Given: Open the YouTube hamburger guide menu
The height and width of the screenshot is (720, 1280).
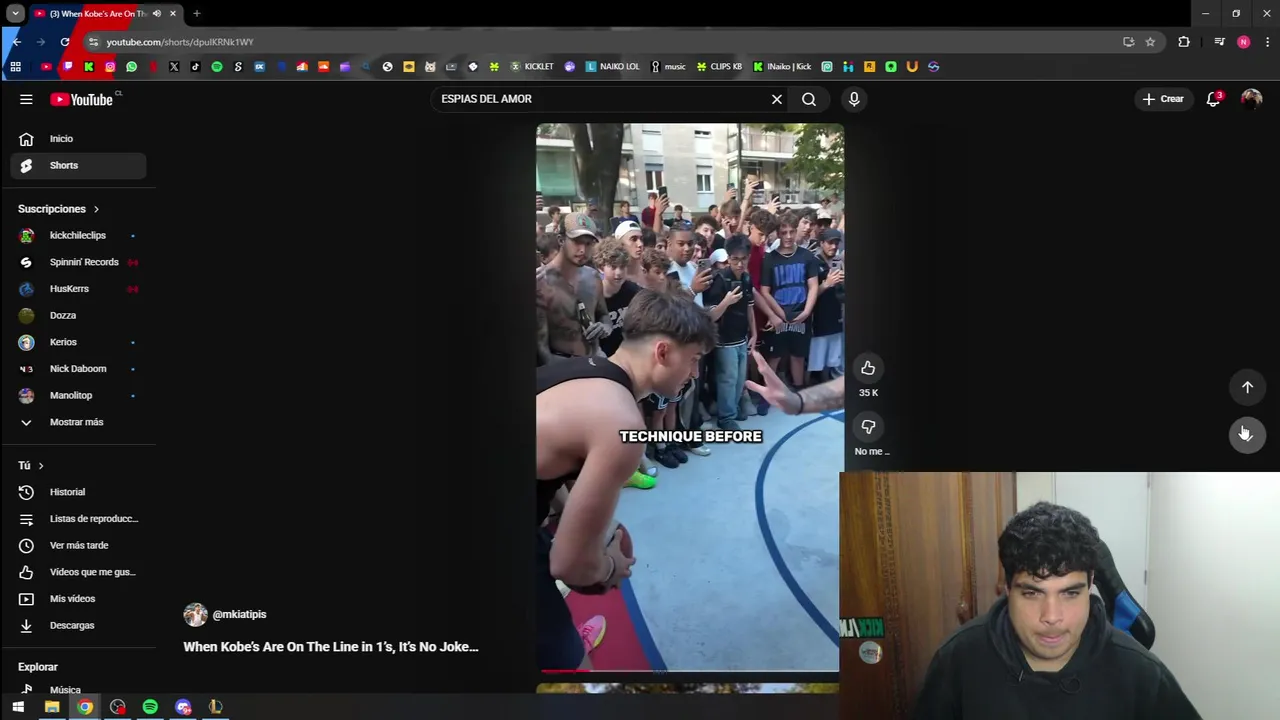Looking at the screenshot, I should pyautogui.click(x=26, y=99).
